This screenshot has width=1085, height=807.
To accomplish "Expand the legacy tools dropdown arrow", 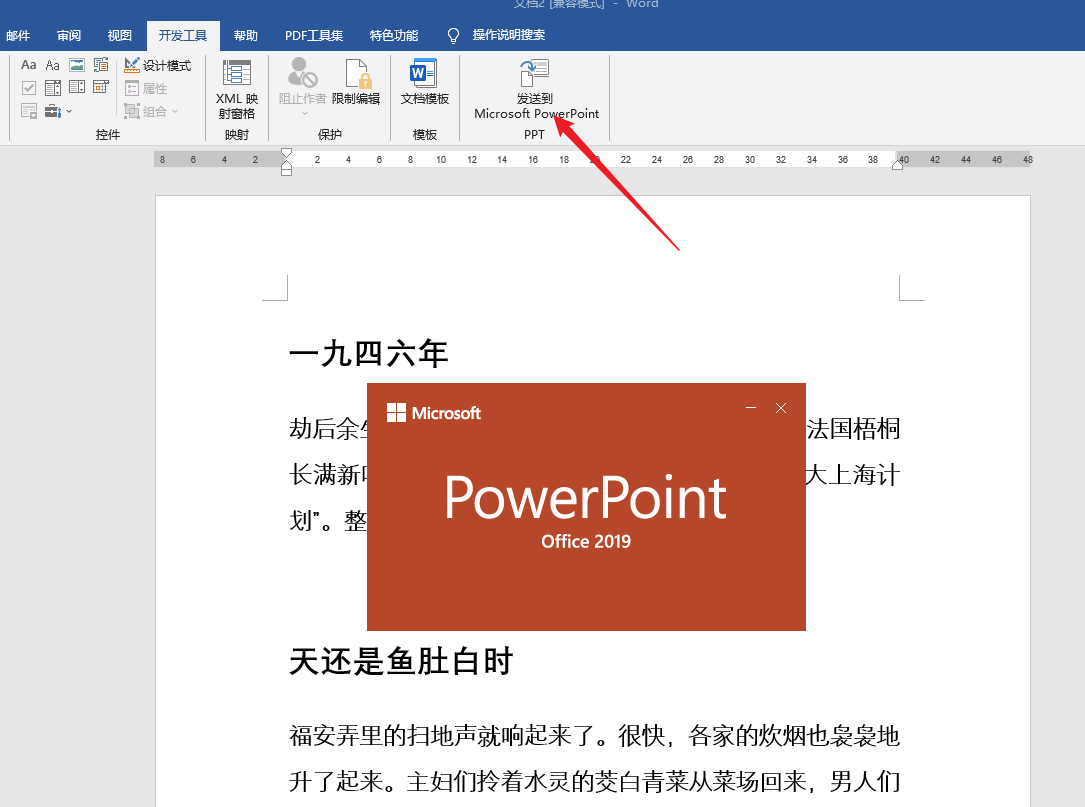I will click(69, 111).
